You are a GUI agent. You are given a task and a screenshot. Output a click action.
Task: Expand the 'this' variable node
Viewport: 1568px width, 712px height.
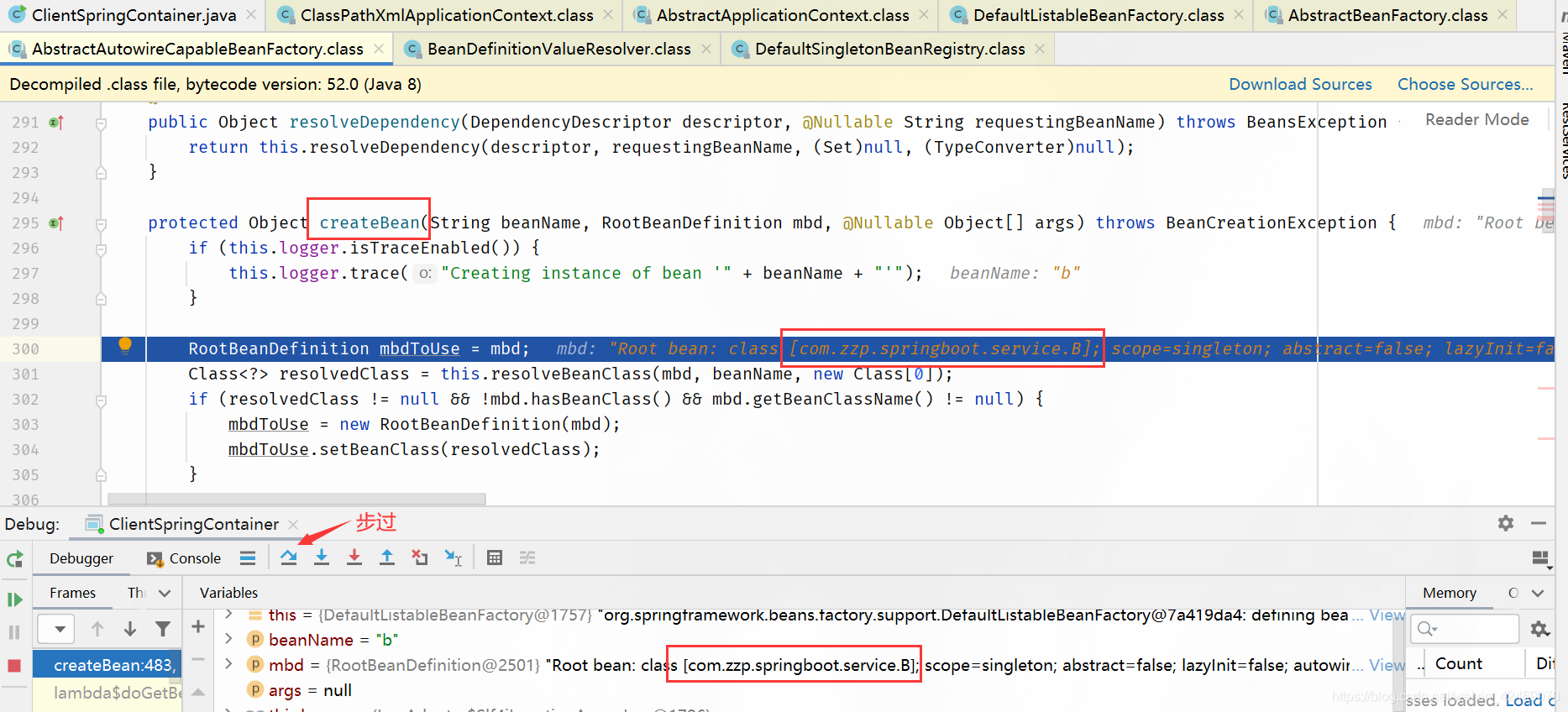coord(228,615)
